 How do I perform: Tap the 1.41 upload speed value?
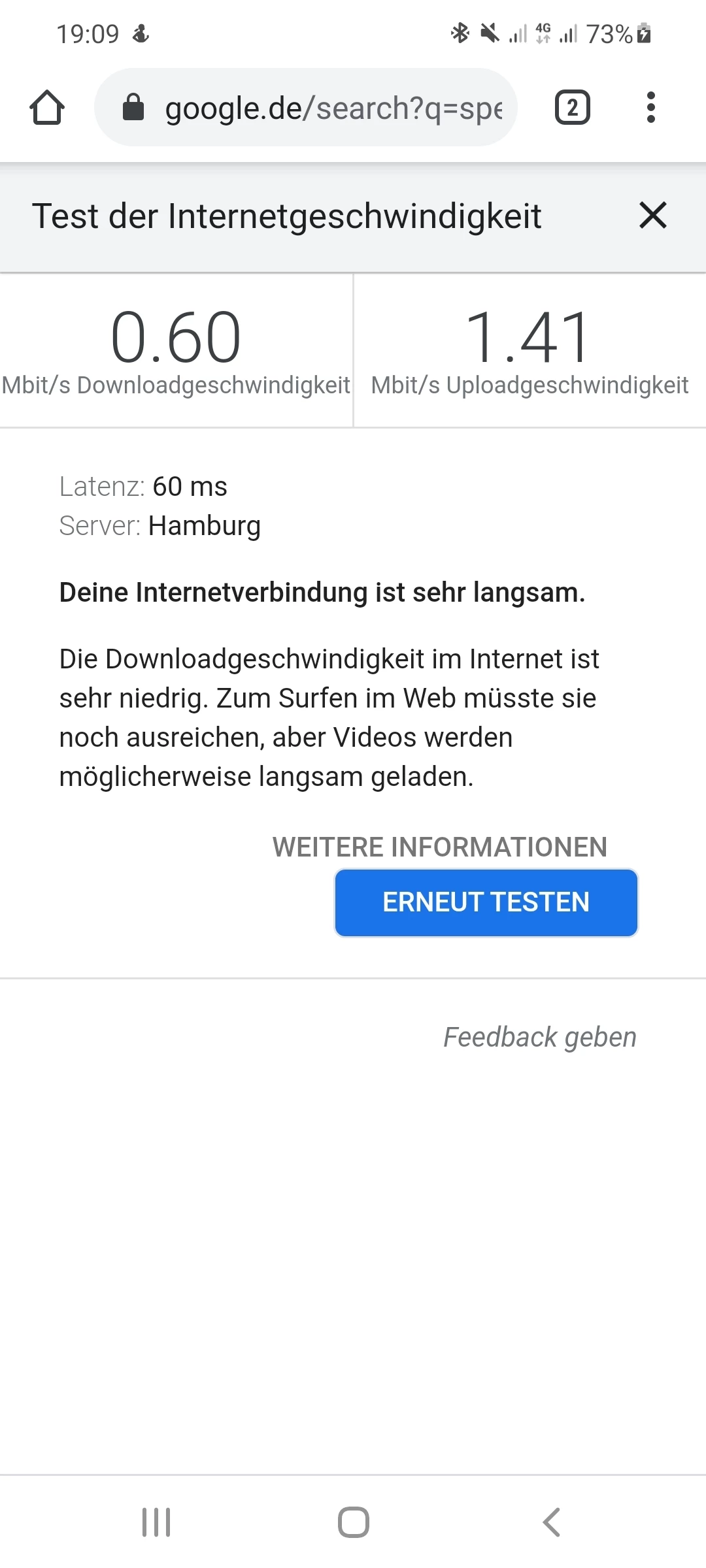point(528,337)
